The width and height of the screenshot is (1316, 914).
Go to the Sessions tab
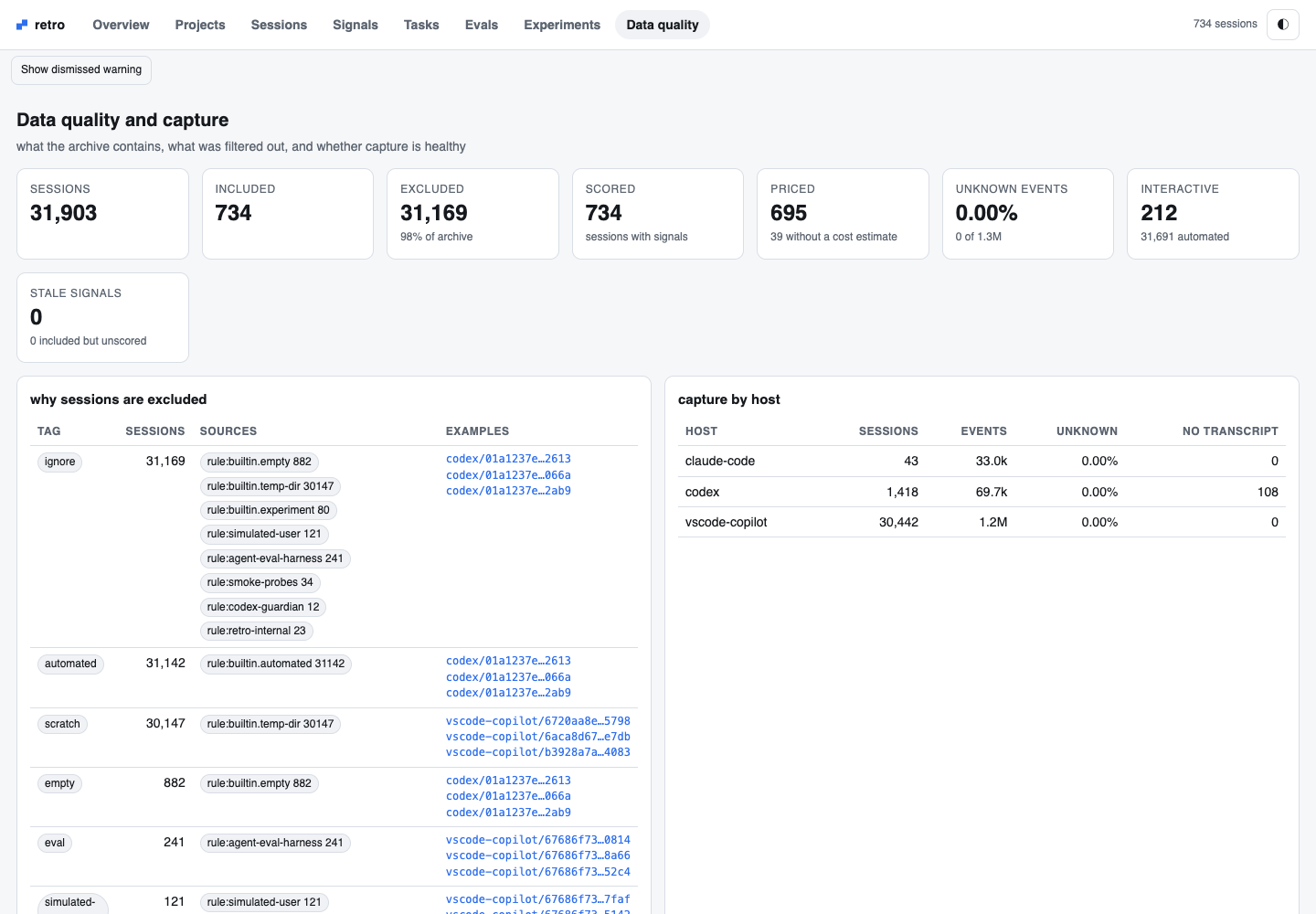click(x=279, y=25)
